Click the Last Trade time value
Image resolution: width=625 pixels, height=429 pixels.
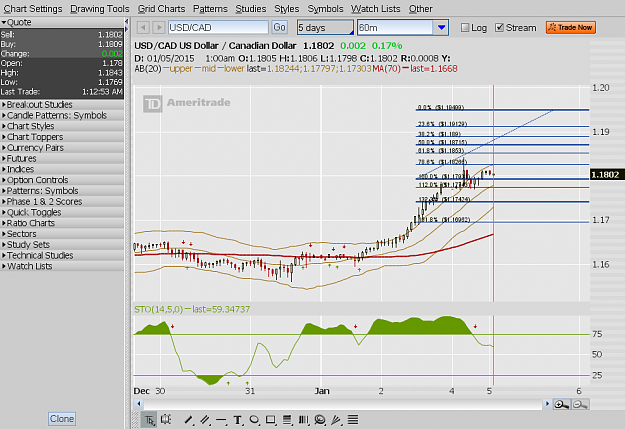pos(102,92)
